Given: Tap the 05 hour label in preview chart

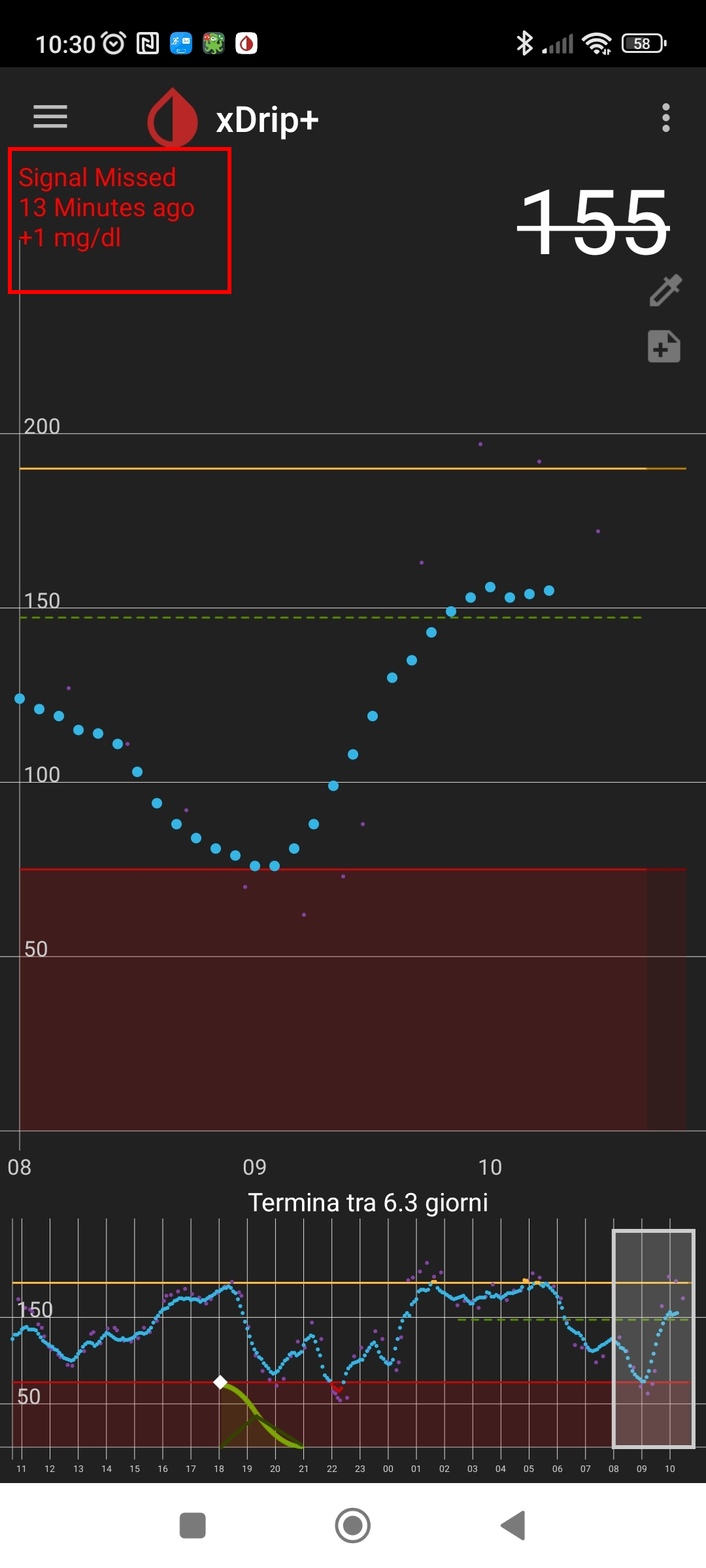Looking at the screenshot, I should [x=529, y=1469].
